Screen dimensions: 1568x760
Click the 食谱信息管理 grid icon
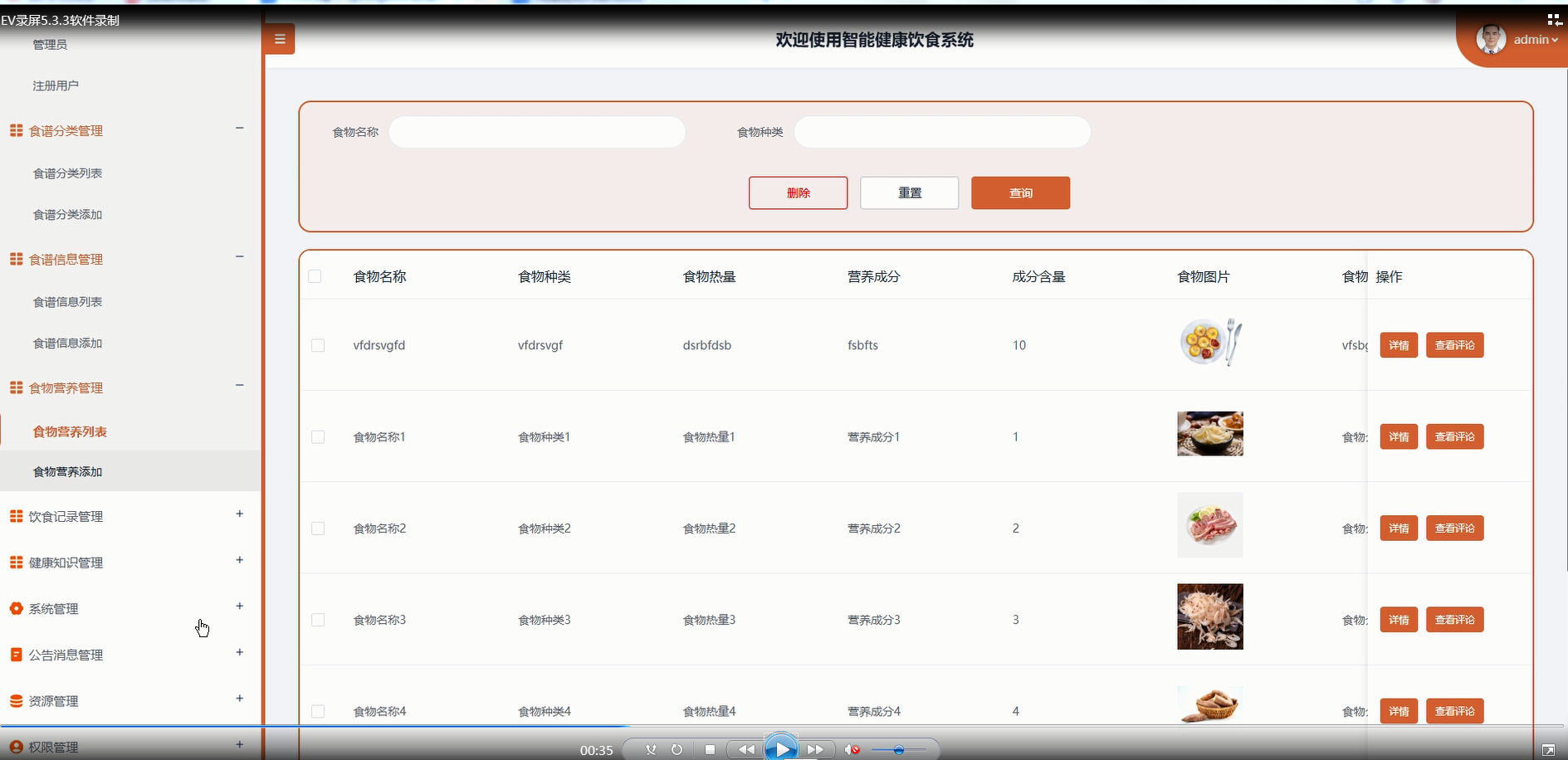[x=16, y=259]
